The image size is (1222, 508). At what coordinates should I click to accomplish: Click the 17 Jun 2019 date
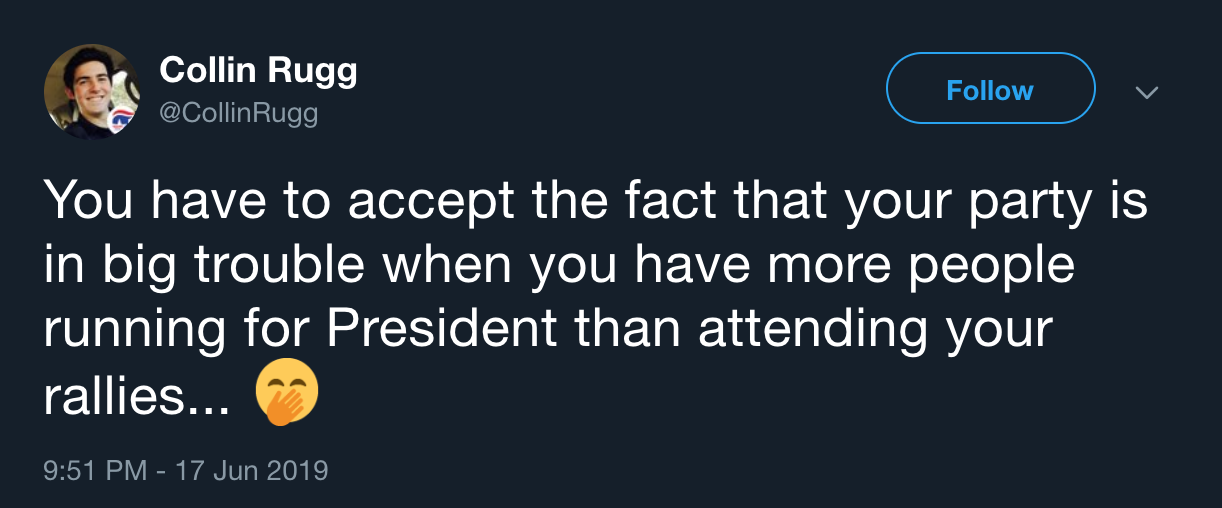point(251,469)
